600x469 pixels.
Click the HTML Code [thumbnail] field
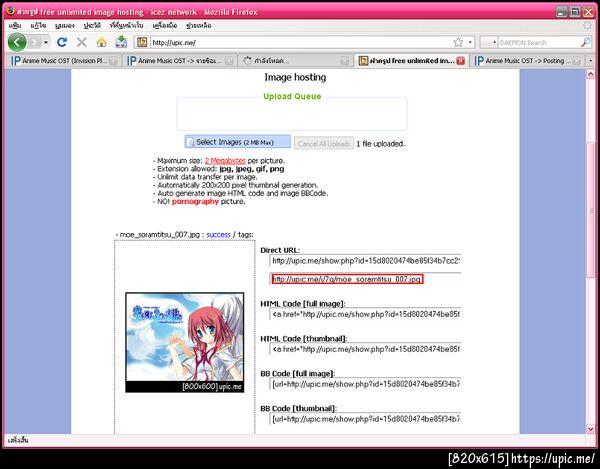click(x=365, y=349)
